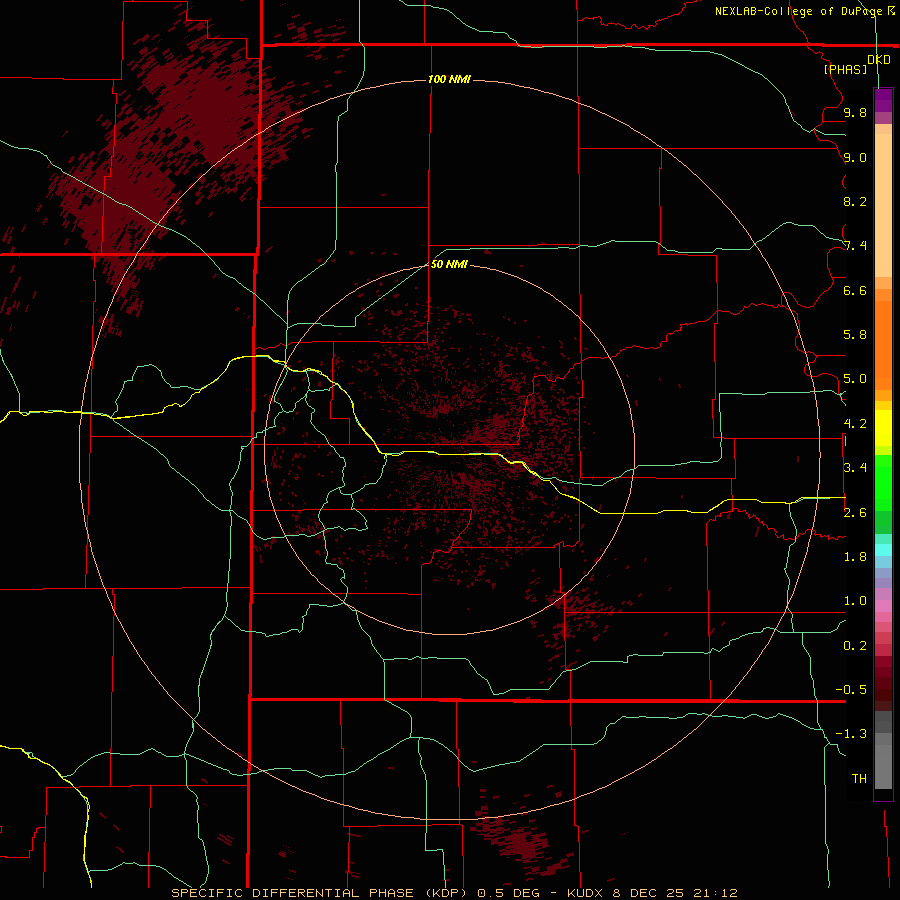Click the TH legend label

pyautogui.click(x=859, y=779)
